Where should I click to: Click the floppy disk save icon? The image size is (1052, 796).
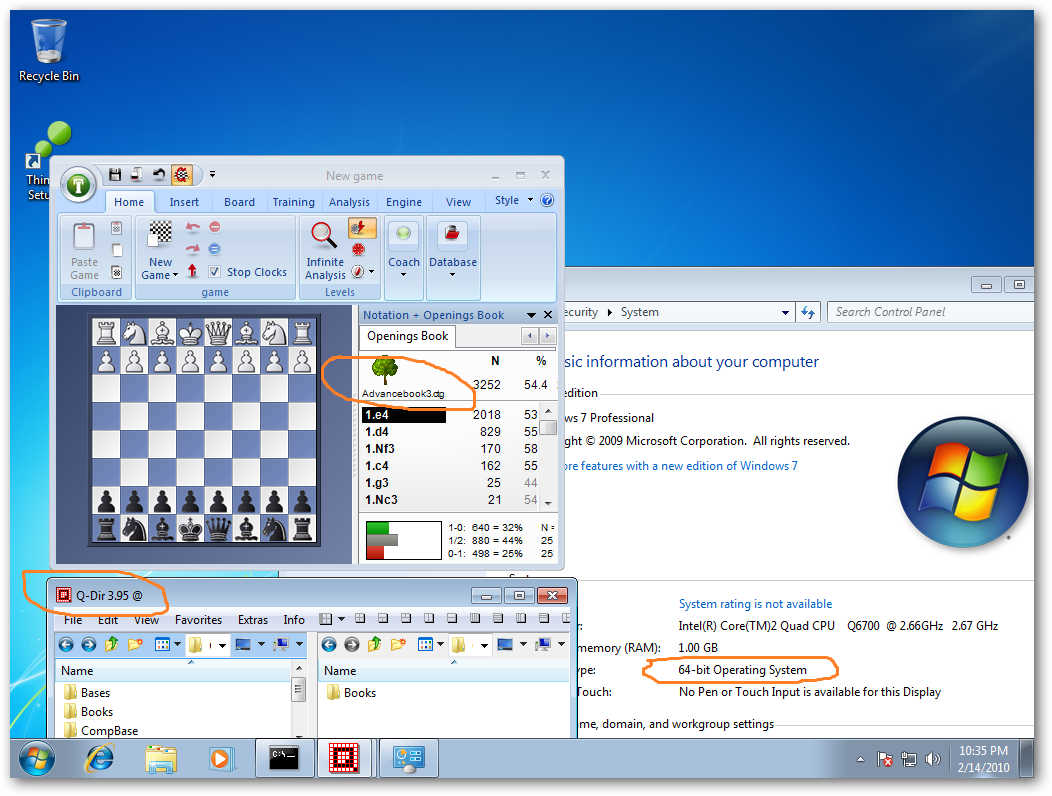(115, 175)
